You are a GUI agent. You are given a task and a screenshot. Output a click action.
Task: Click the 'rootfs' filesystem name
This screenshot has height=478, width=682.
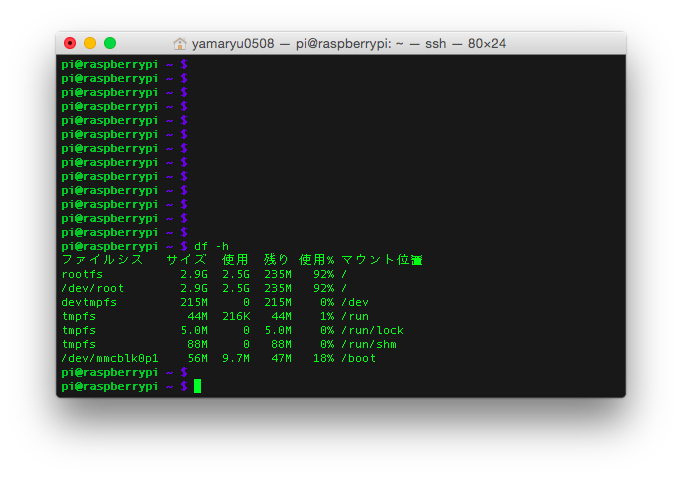tap(82, 274)
